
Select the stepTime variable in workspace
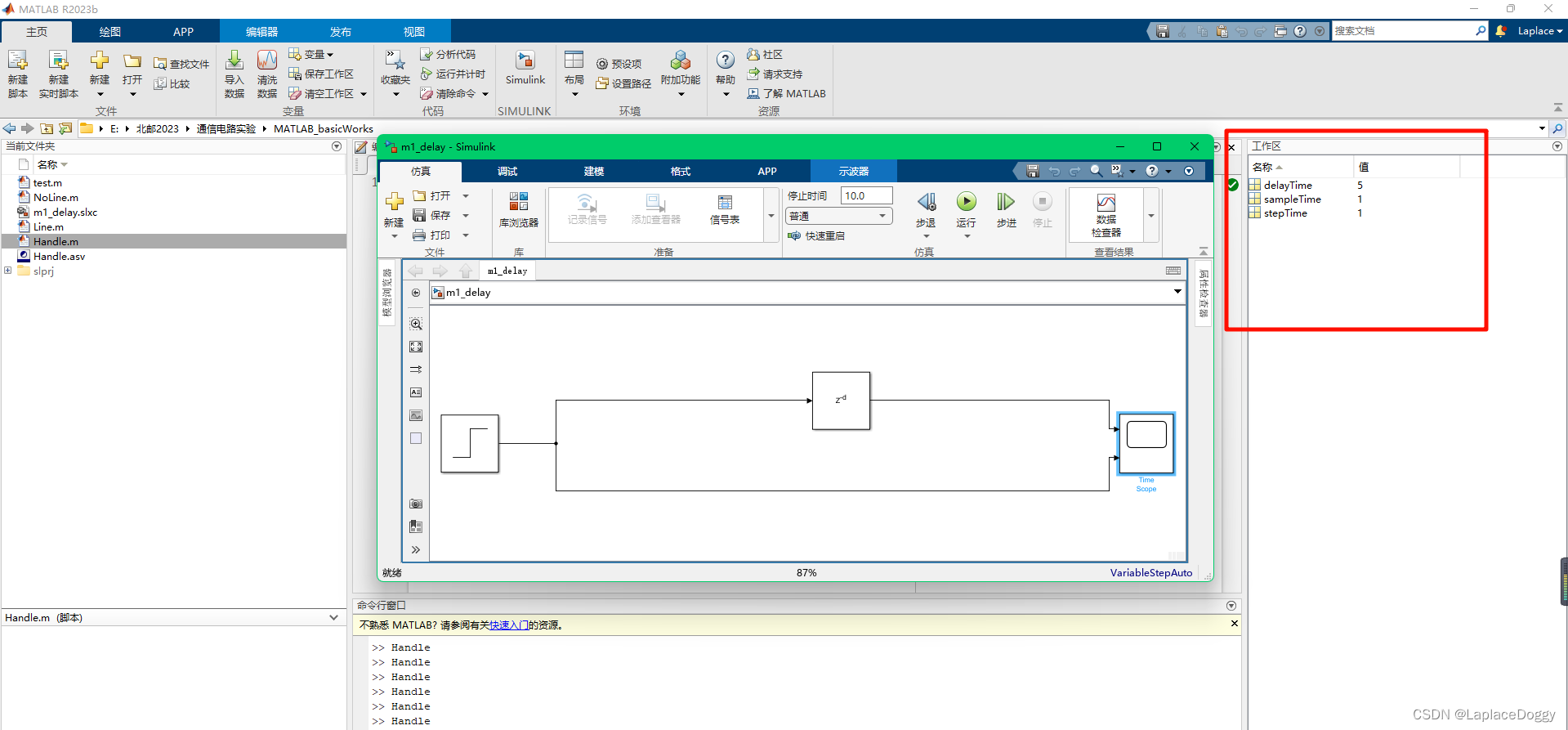tap(1285, 213)
